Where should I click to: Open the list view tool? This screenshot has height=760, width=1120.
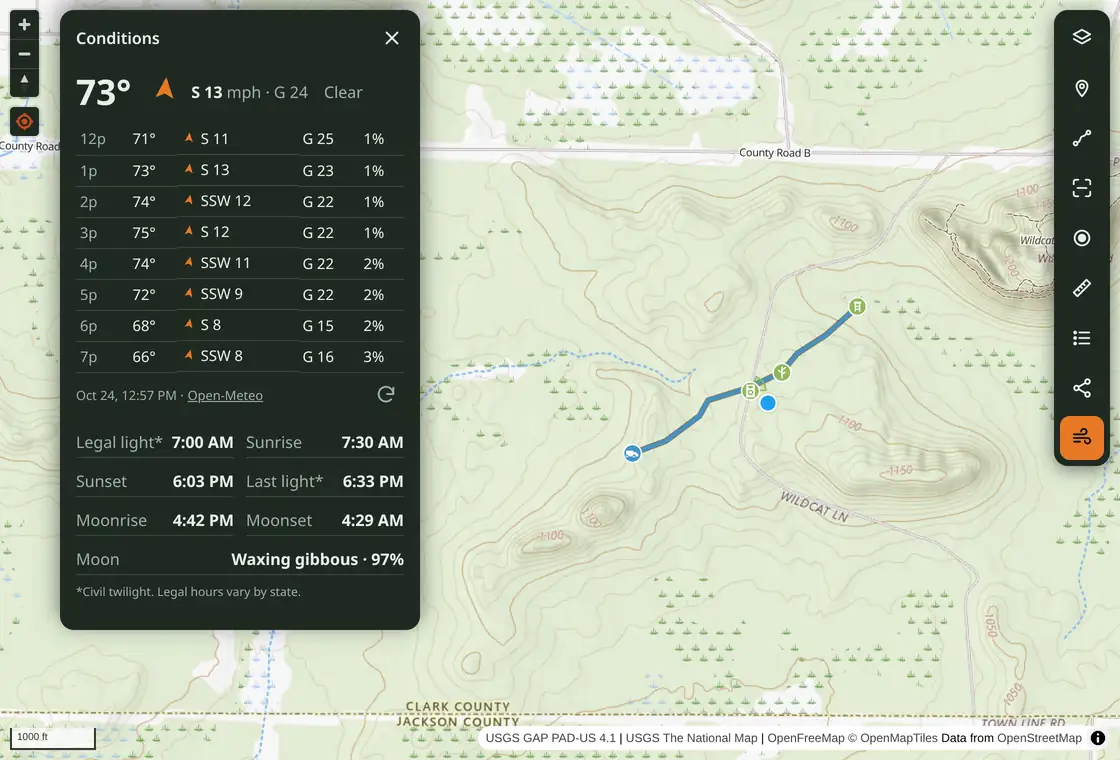tap(1081, 338)
